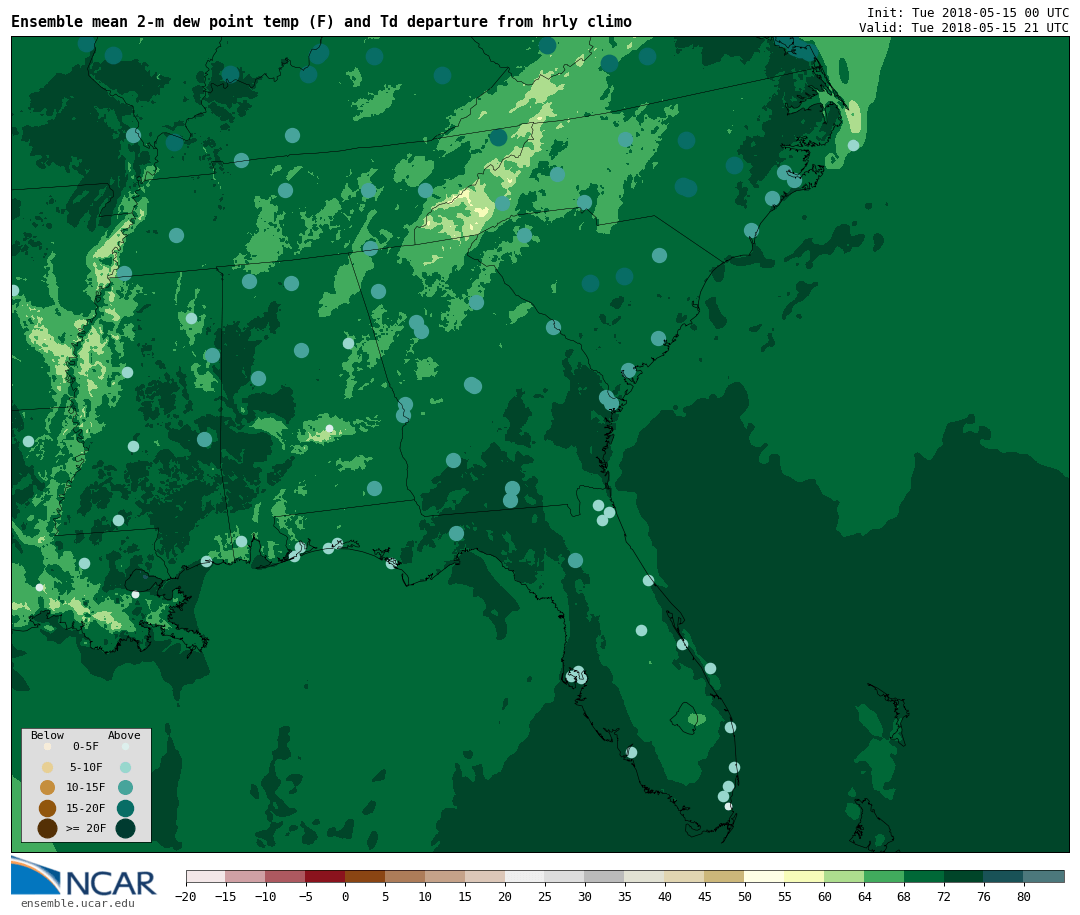Click the light green 60 to 64 swatch
This screenshot has width=1080, height=915.
(x=844, y=877)
